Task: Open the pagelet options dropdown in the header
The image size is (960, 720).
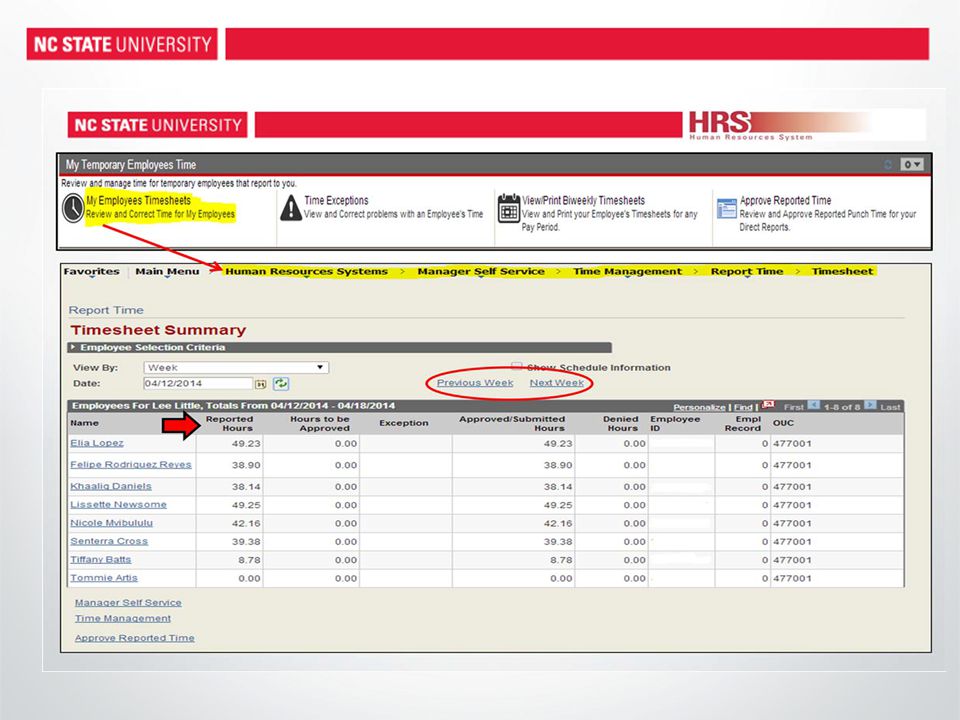Action: [x=911, y=164]
